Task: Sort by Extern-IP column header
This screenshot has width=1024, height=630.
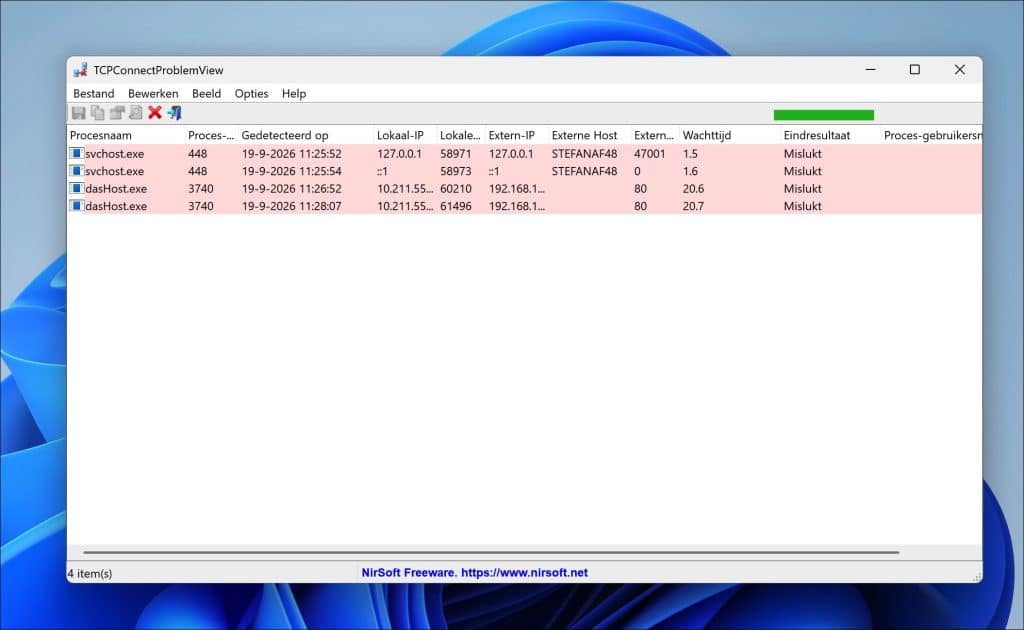Action: pos(517,135)
